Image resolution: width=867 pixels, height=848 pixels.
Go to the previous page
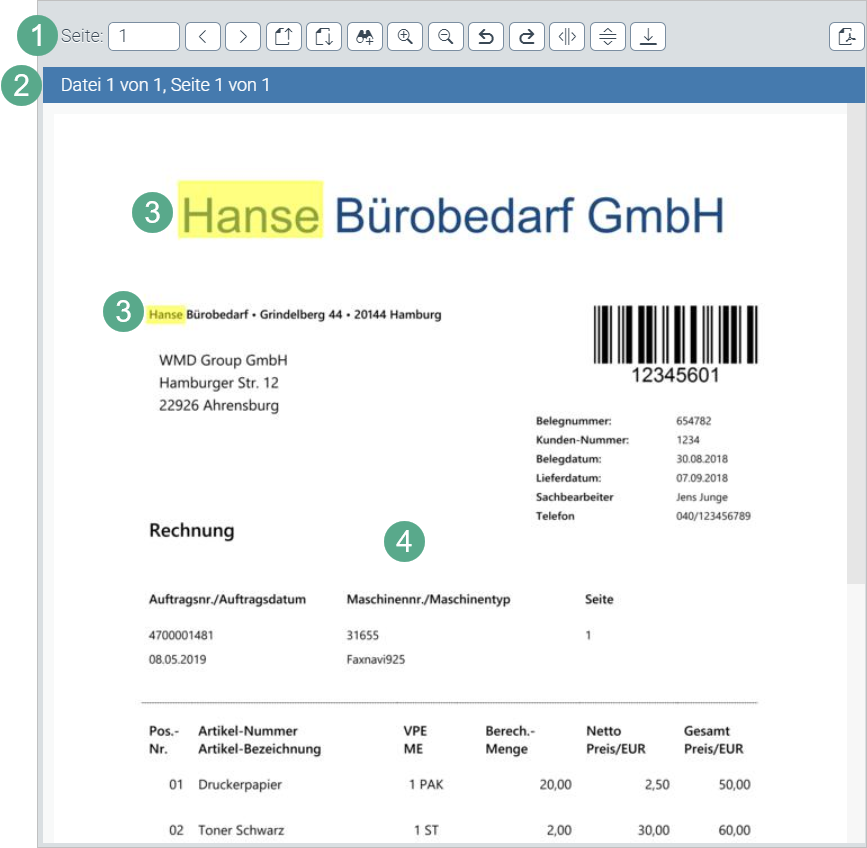coord(203,36)
